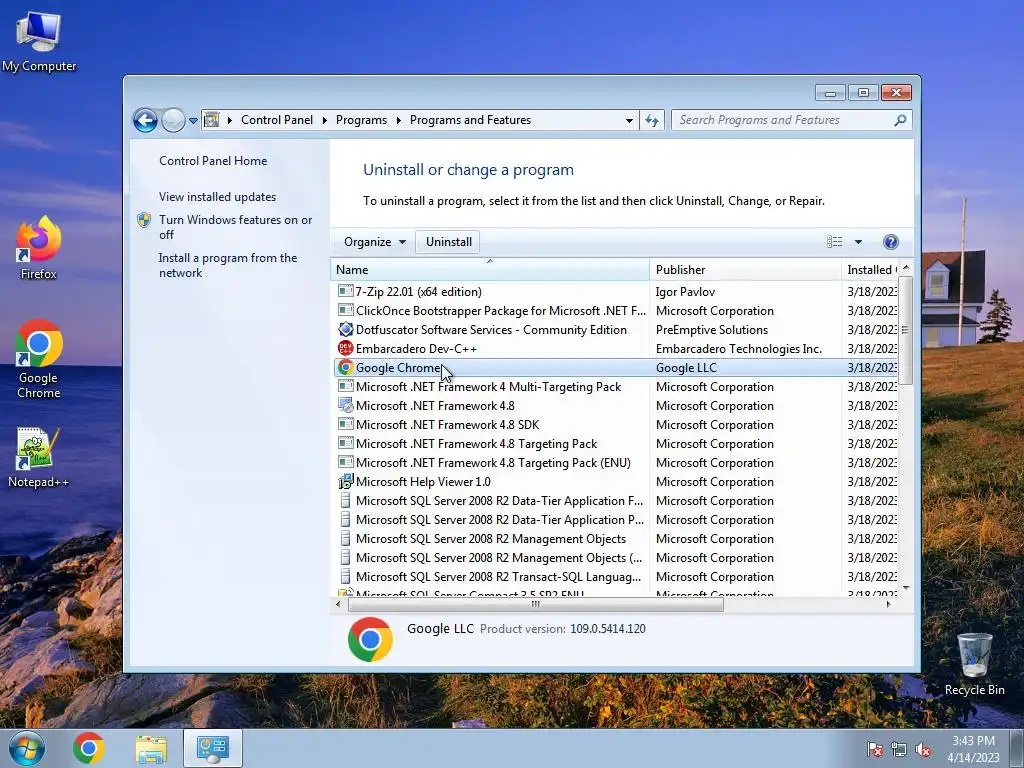Click scroll down arrow of program list
Screen dimensions: 1024x768
[905, 588]
